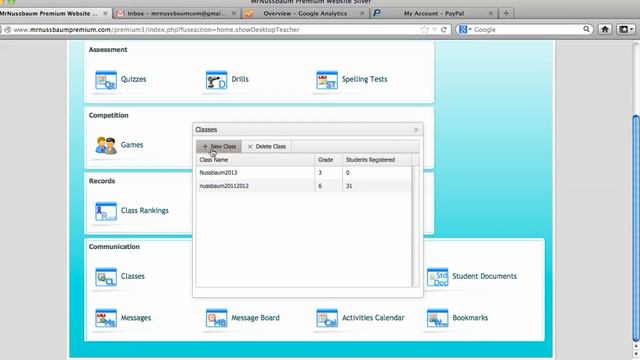This screenshot has width=640, height=360.
Task: Click the 31 students registered cell
Action: [377, 186]
